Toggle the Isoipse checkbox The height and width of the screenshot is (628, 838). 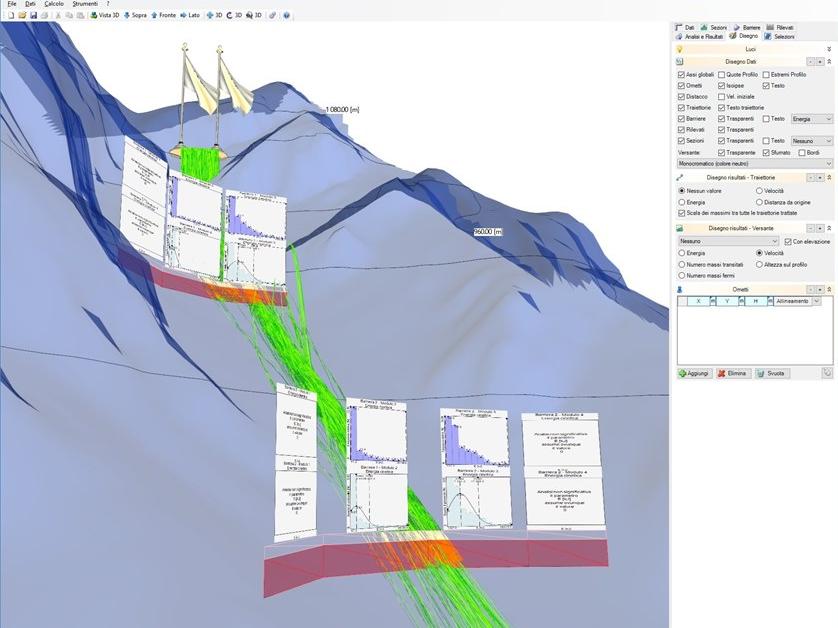(722, 85)
